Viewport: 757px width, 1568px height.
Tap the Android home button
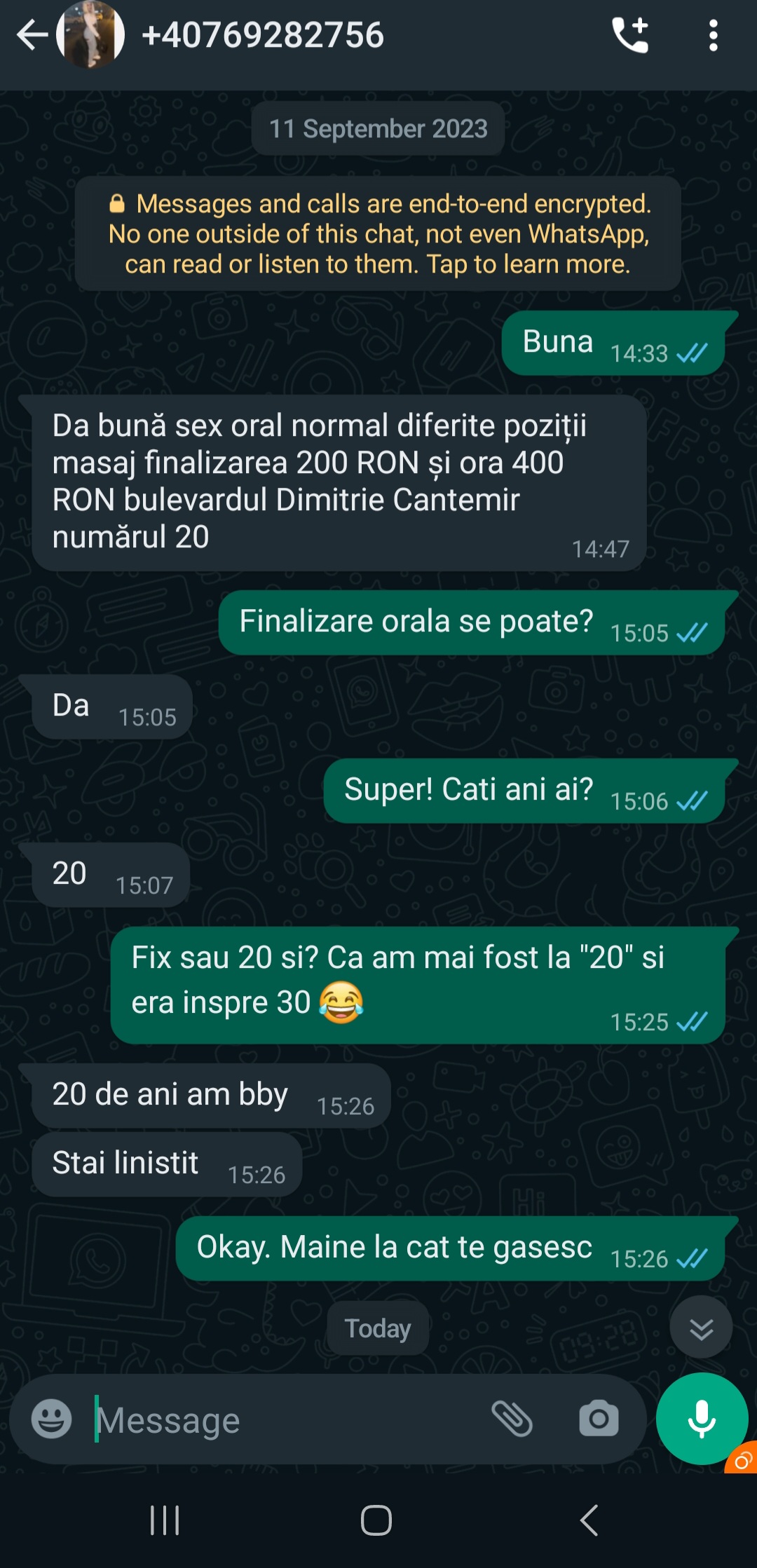376,1520
